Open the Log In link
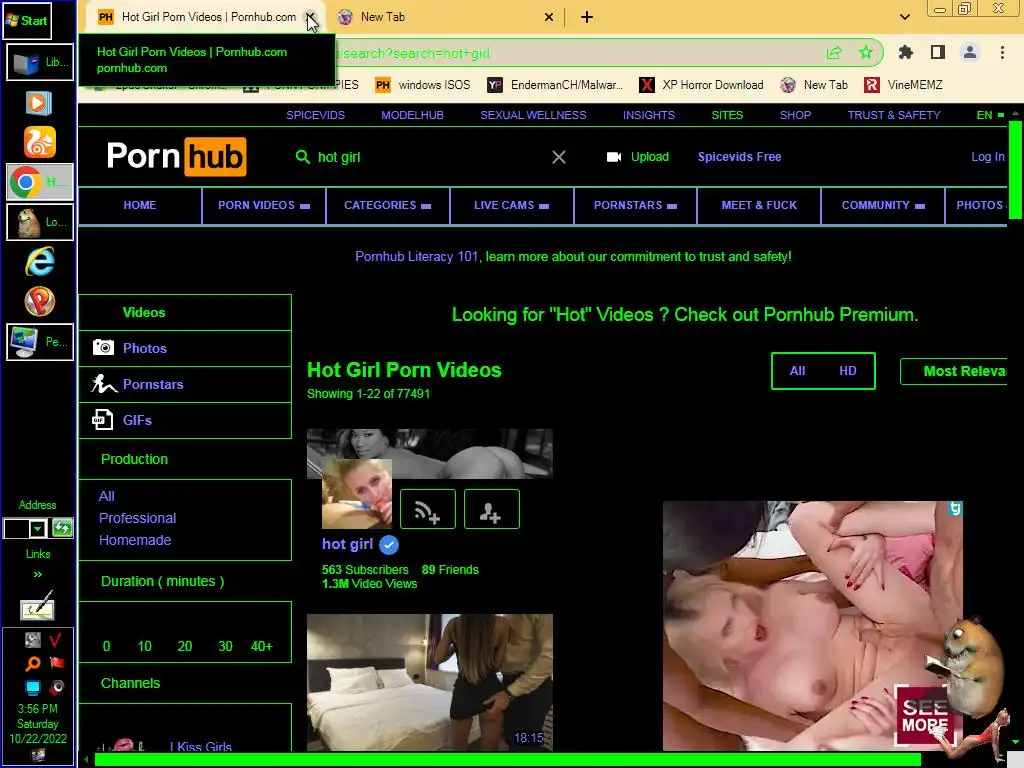The image size is (1024, 768). 987,157
